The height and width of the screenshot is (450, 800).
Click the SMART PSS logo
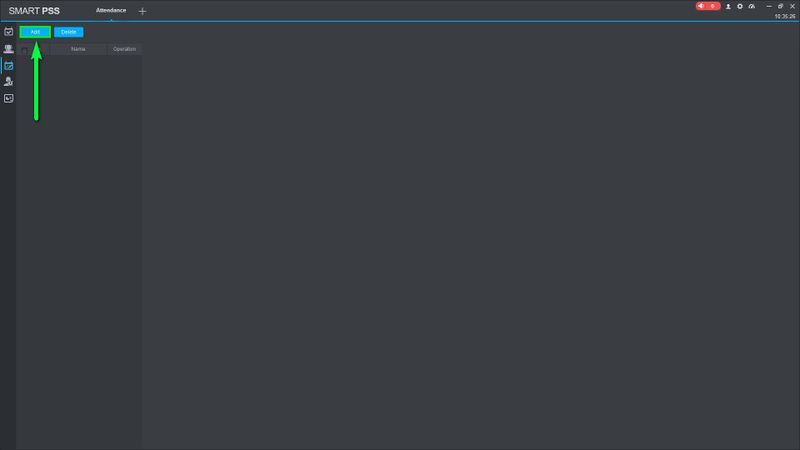point(34,11)
